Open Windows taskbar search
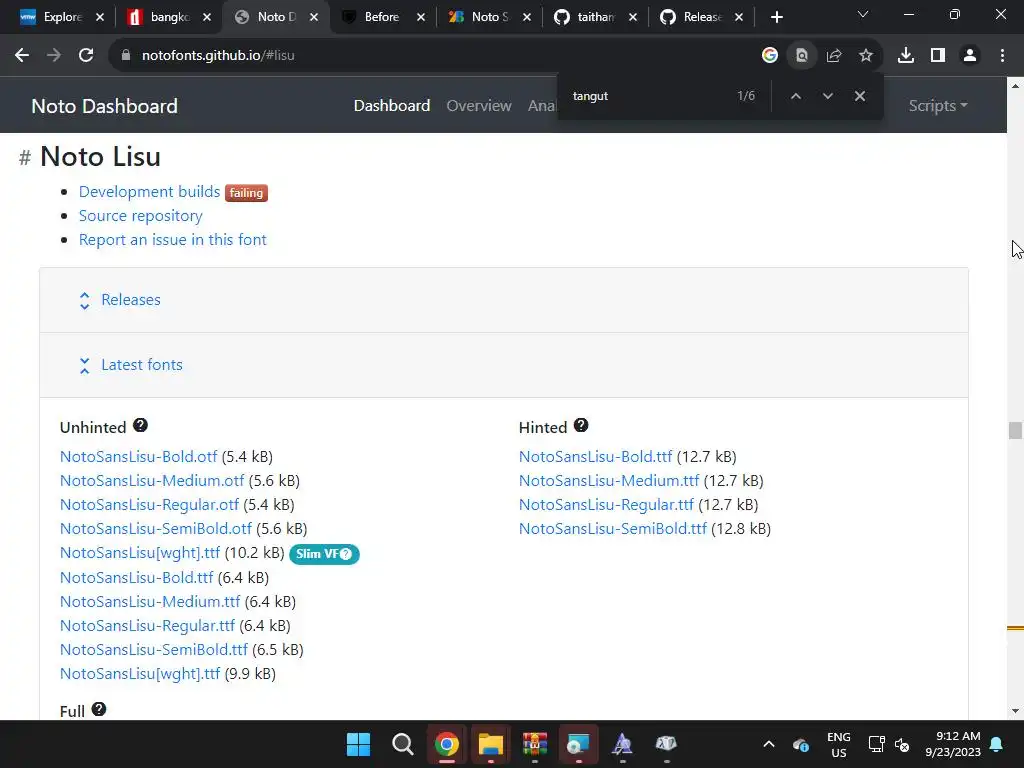 click(403, 744)
